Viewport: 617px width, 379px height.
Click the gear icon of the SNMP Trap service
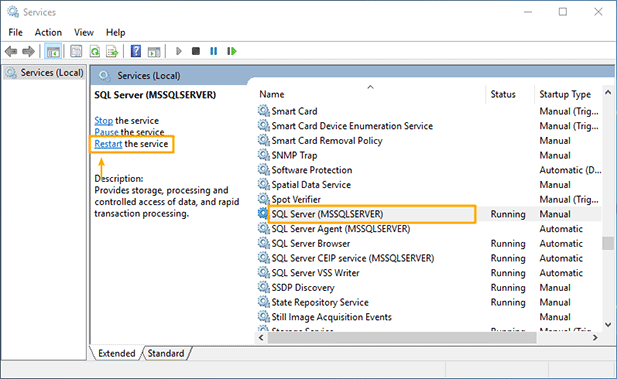[x=263, y=155]
